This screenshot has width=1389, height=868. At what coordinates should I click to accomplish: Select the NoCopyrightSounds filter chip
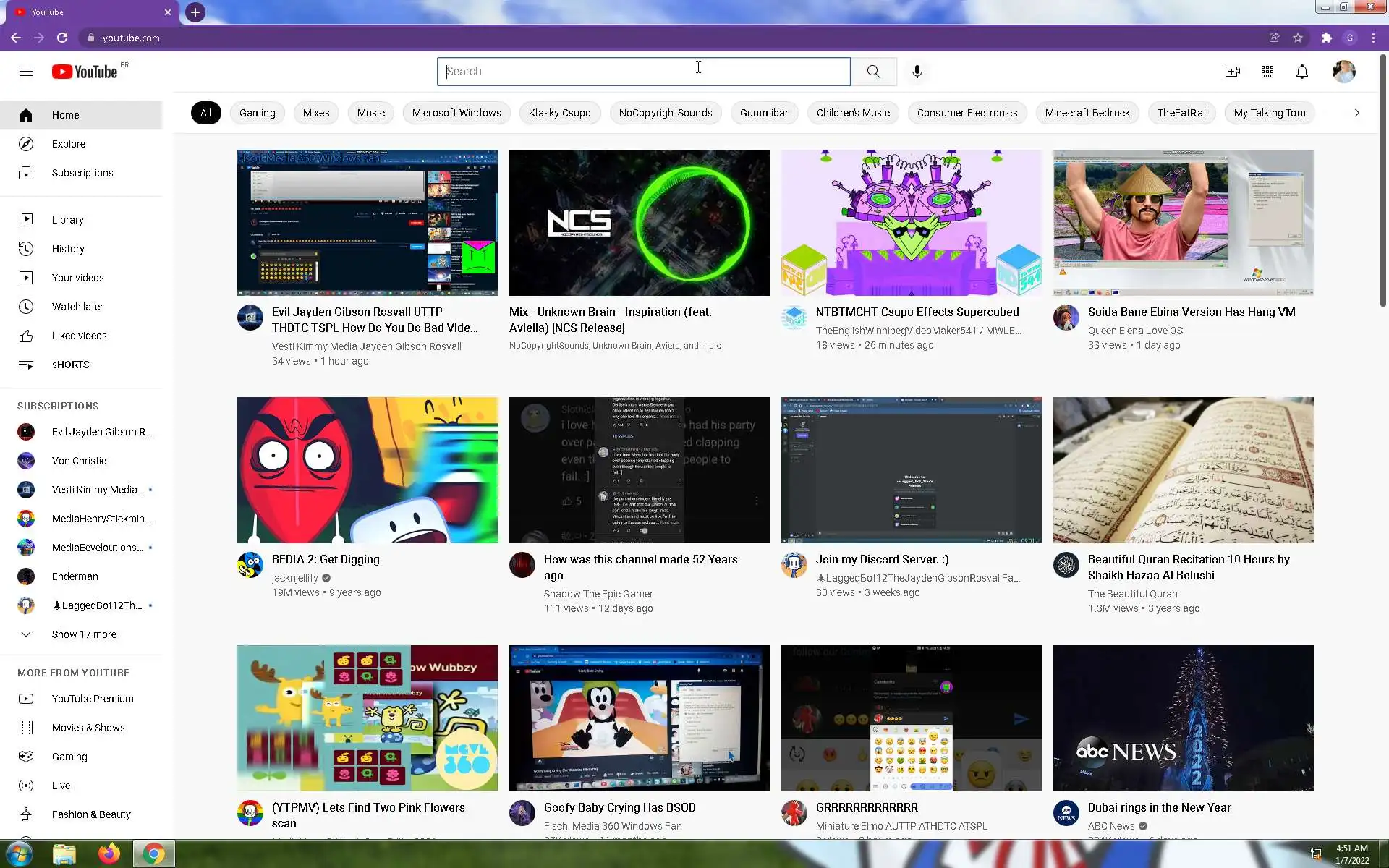point(665,113)
